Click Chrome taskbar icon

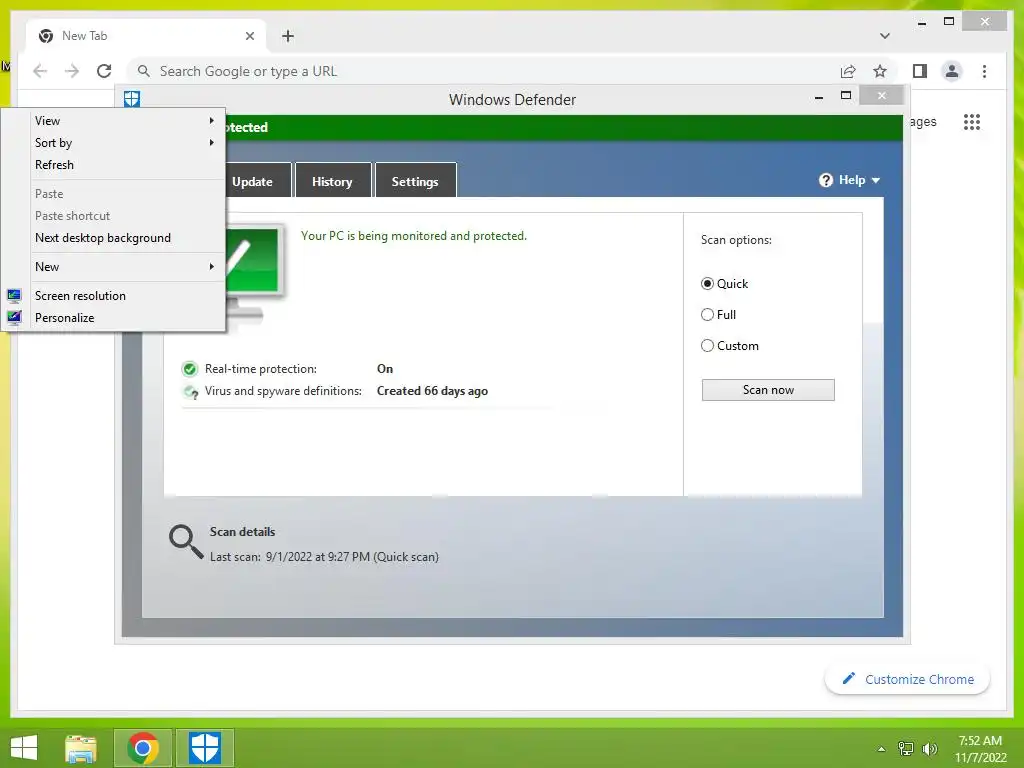(143, 748)
